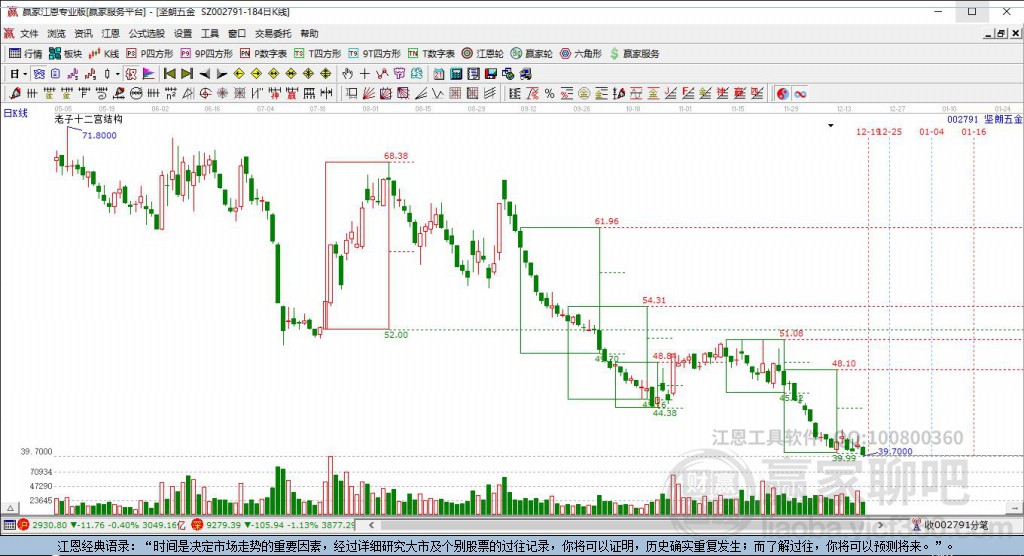Select the percentage % tool
Viewport: 1024px width, 556px height.
click(549, 93)
